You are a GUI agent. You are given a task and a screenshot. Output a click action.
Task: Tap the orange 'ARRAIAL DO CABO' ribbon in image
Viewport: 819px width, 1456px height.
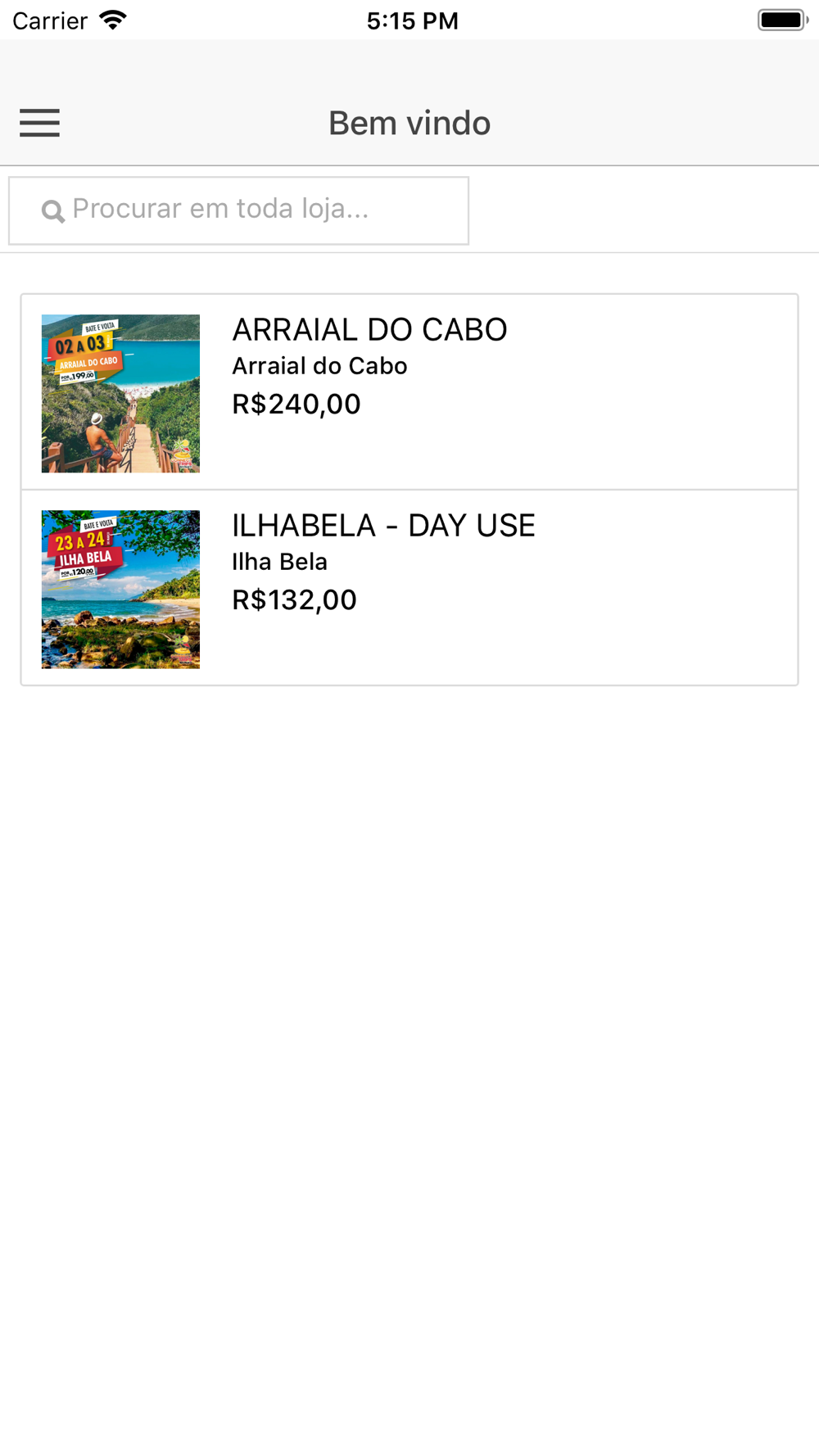click(88, 362)
